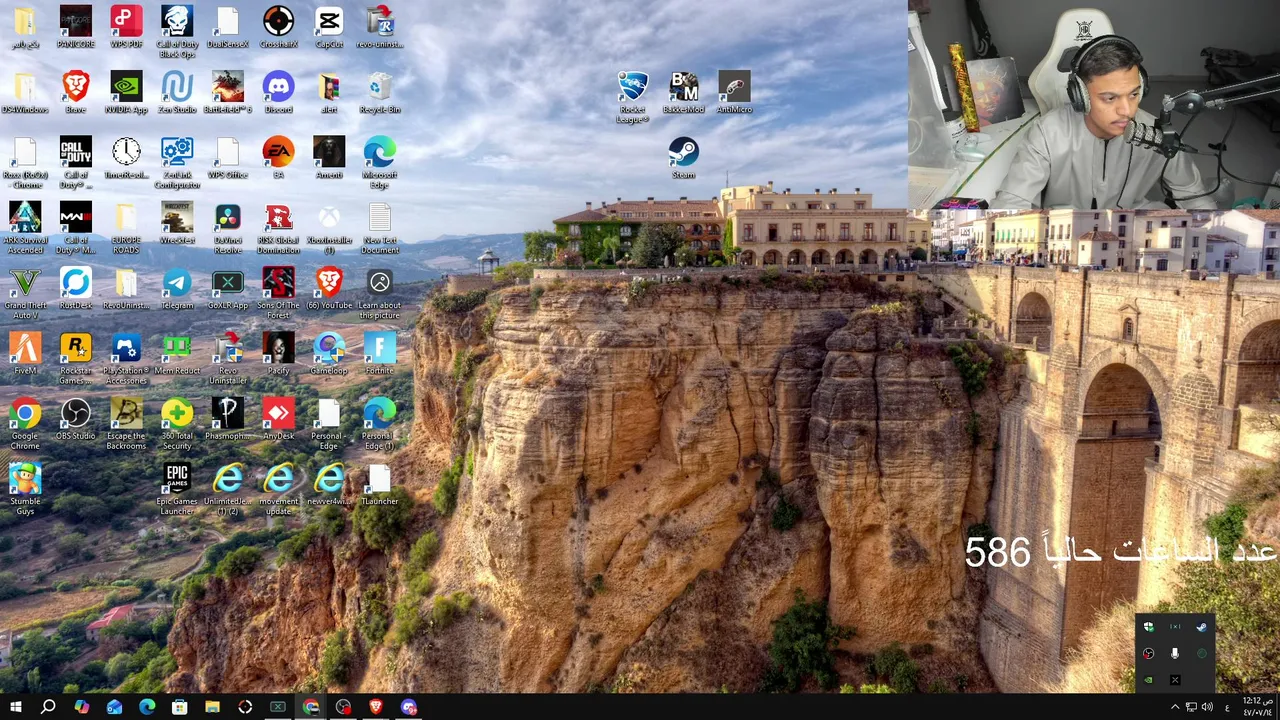Open the GoXLR App desktop shortcut
The image size is (1280, 720).
coord(228,287)
